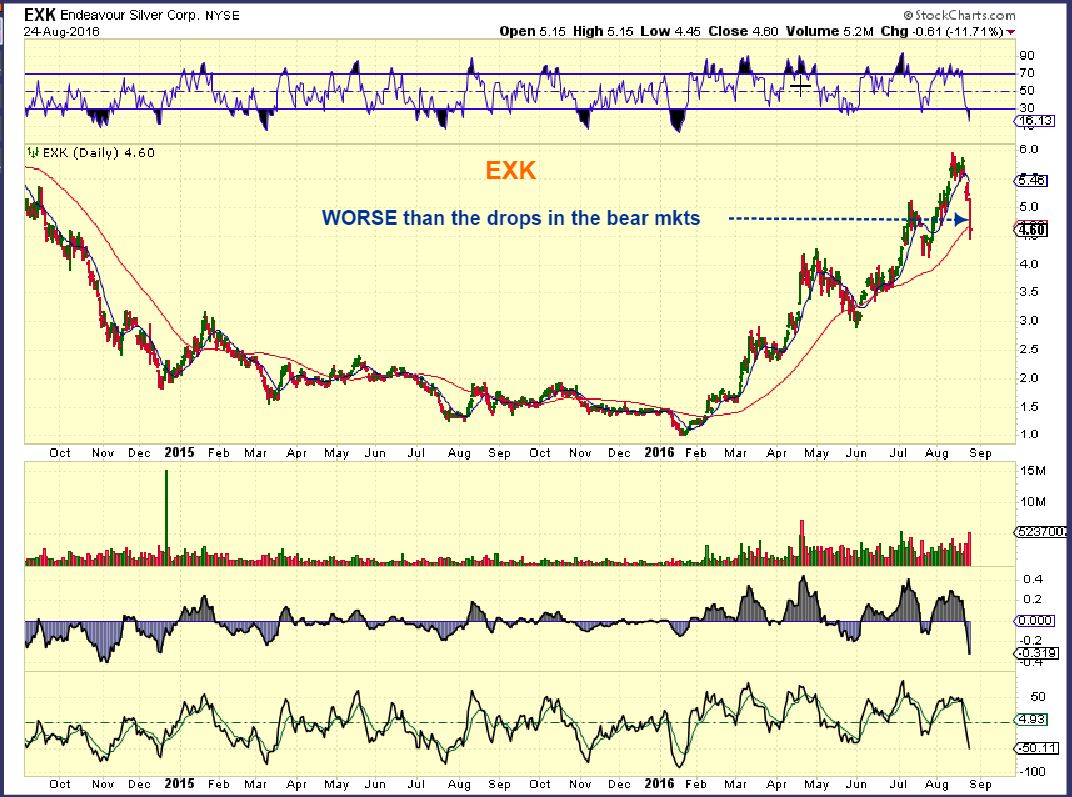
Task: Click the small chart icon before EXK (Daily)
Action: (32, 152)
